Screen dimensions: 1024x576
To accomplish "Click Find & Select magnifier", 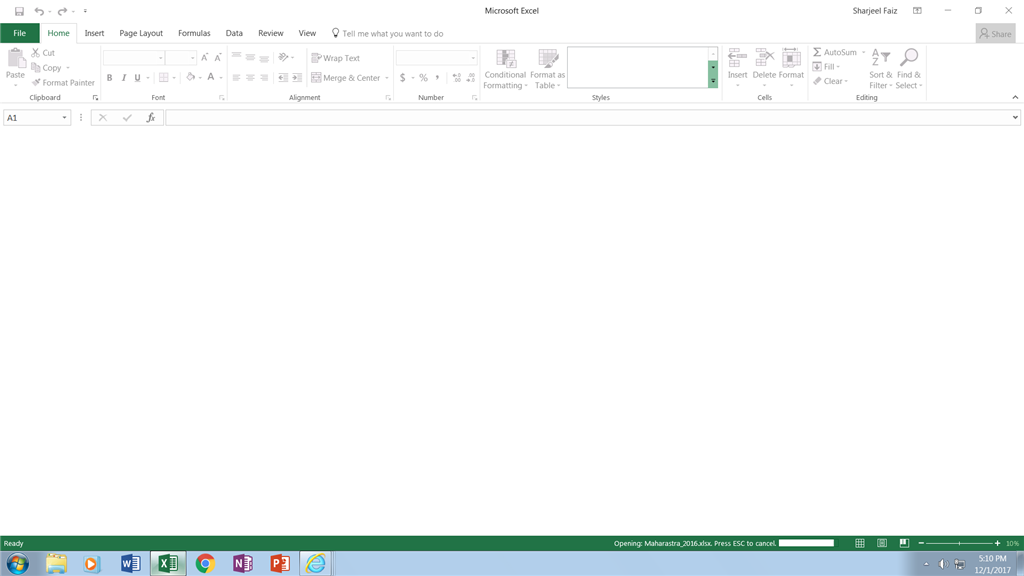I will (x=908, y=57).
